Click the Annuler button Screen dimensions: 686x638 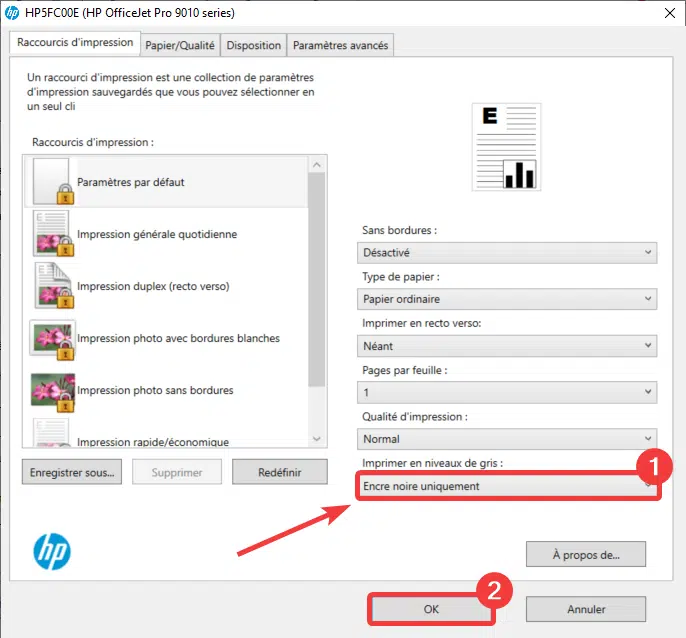(586, 609)
